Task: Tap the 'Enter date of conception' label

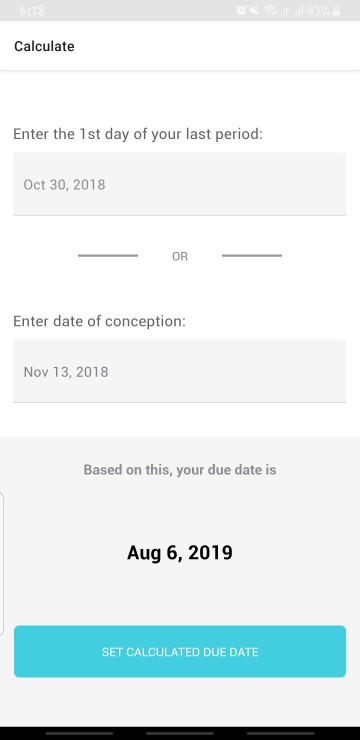Action: [100, 321]
